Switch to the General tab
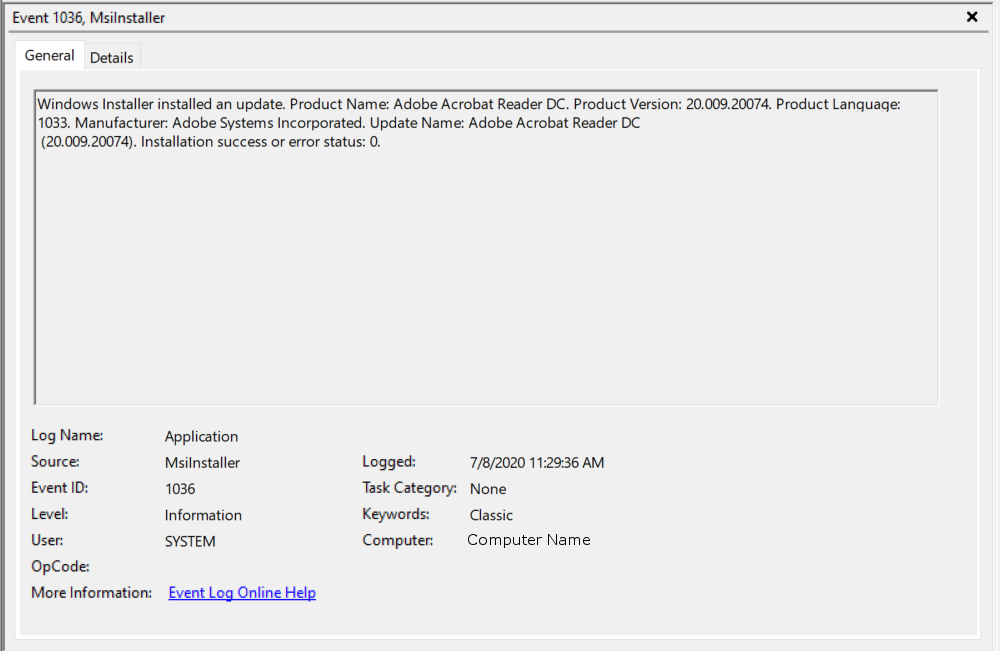 [50, 56]
